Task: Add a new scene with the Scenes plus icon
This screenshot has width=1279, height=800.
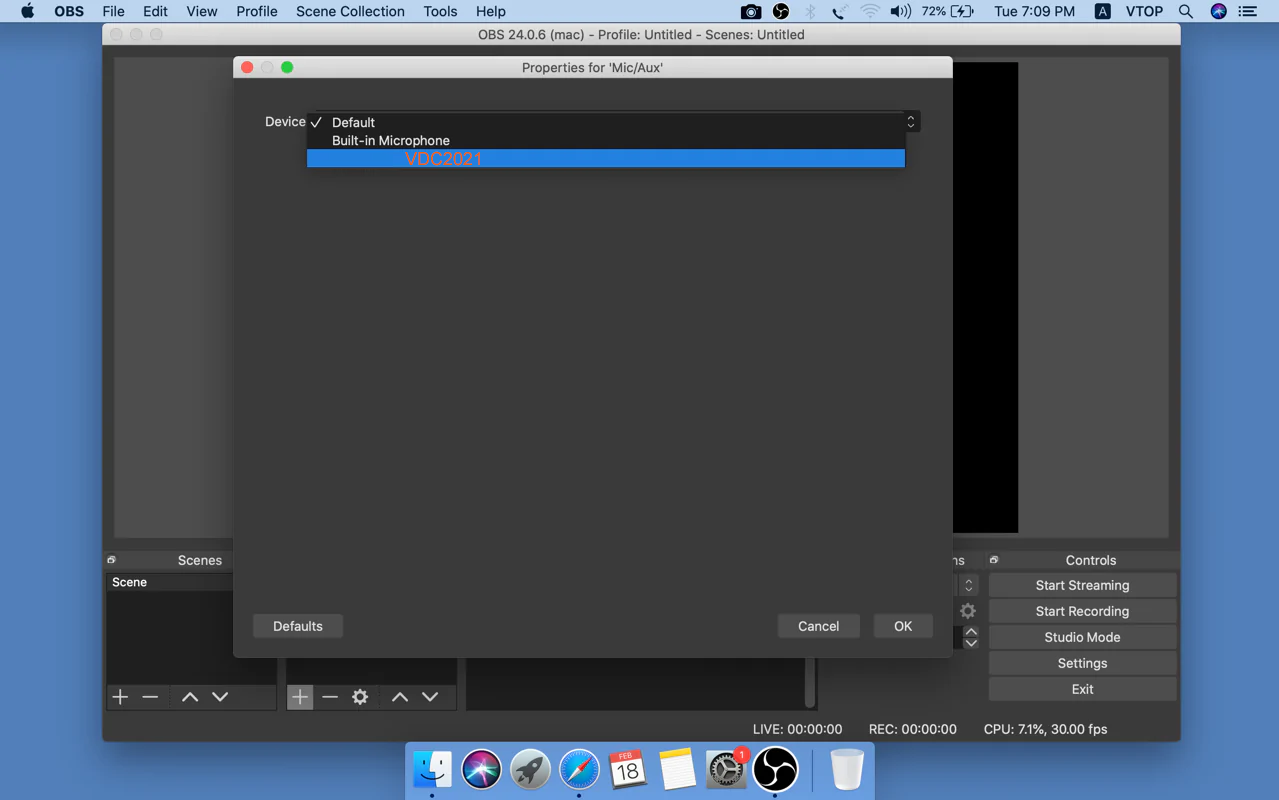Action: 120,697
